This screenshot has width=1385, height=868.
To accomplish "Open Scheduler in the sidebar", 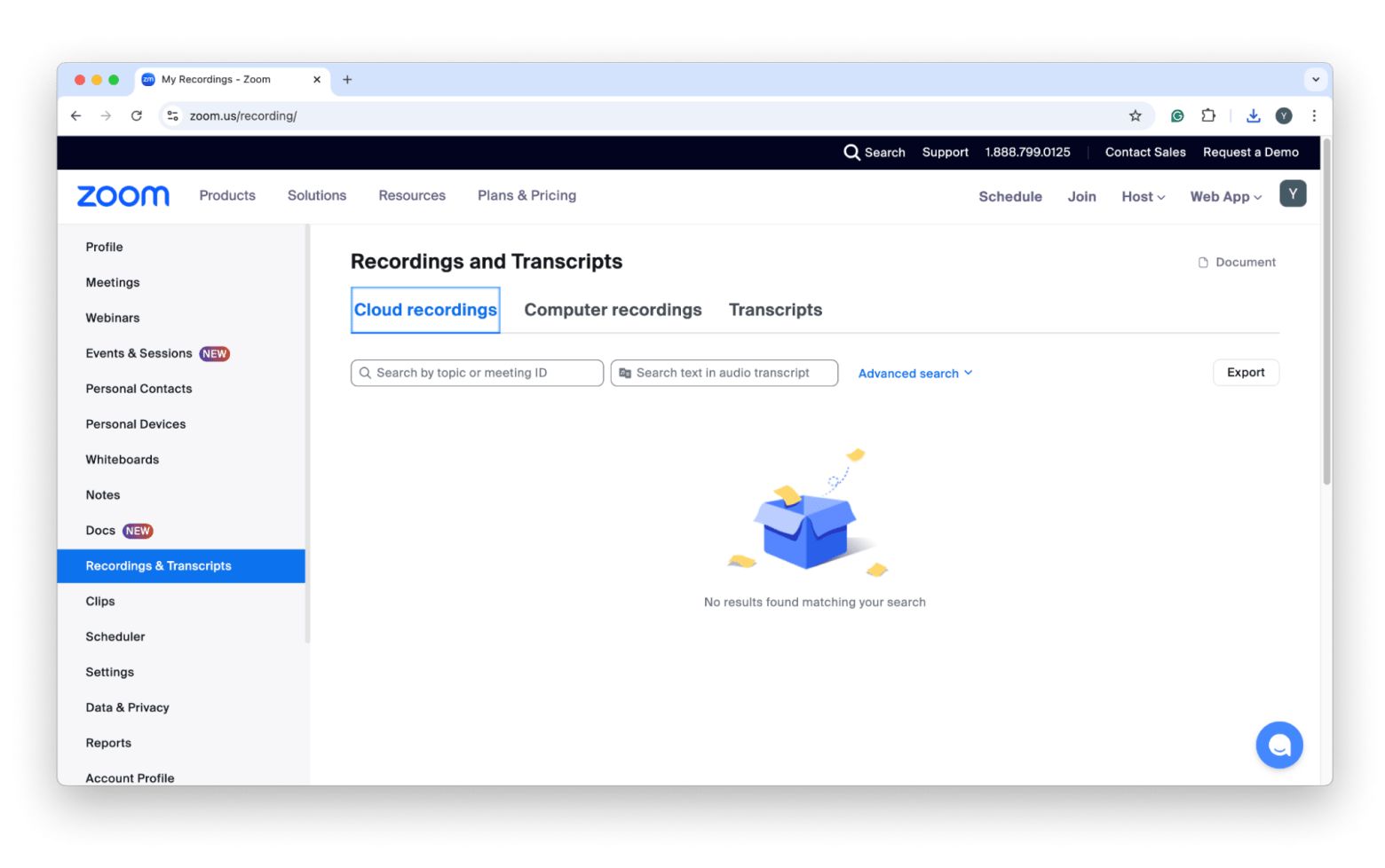I will click(115, 637).
